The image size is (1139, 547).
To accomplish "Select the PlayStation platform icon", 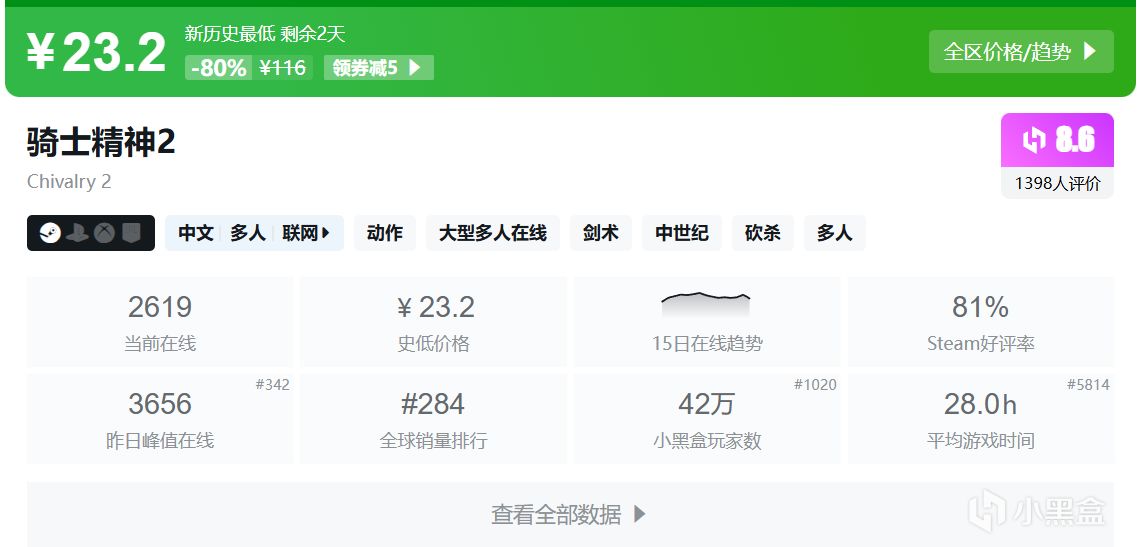I will pos(77,233).
